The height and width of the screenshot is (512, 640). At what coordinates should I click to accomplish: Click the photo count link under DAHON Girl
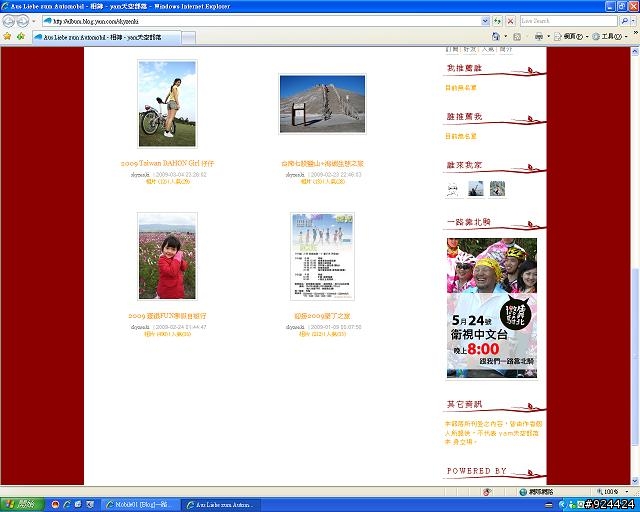click(168, 182)
